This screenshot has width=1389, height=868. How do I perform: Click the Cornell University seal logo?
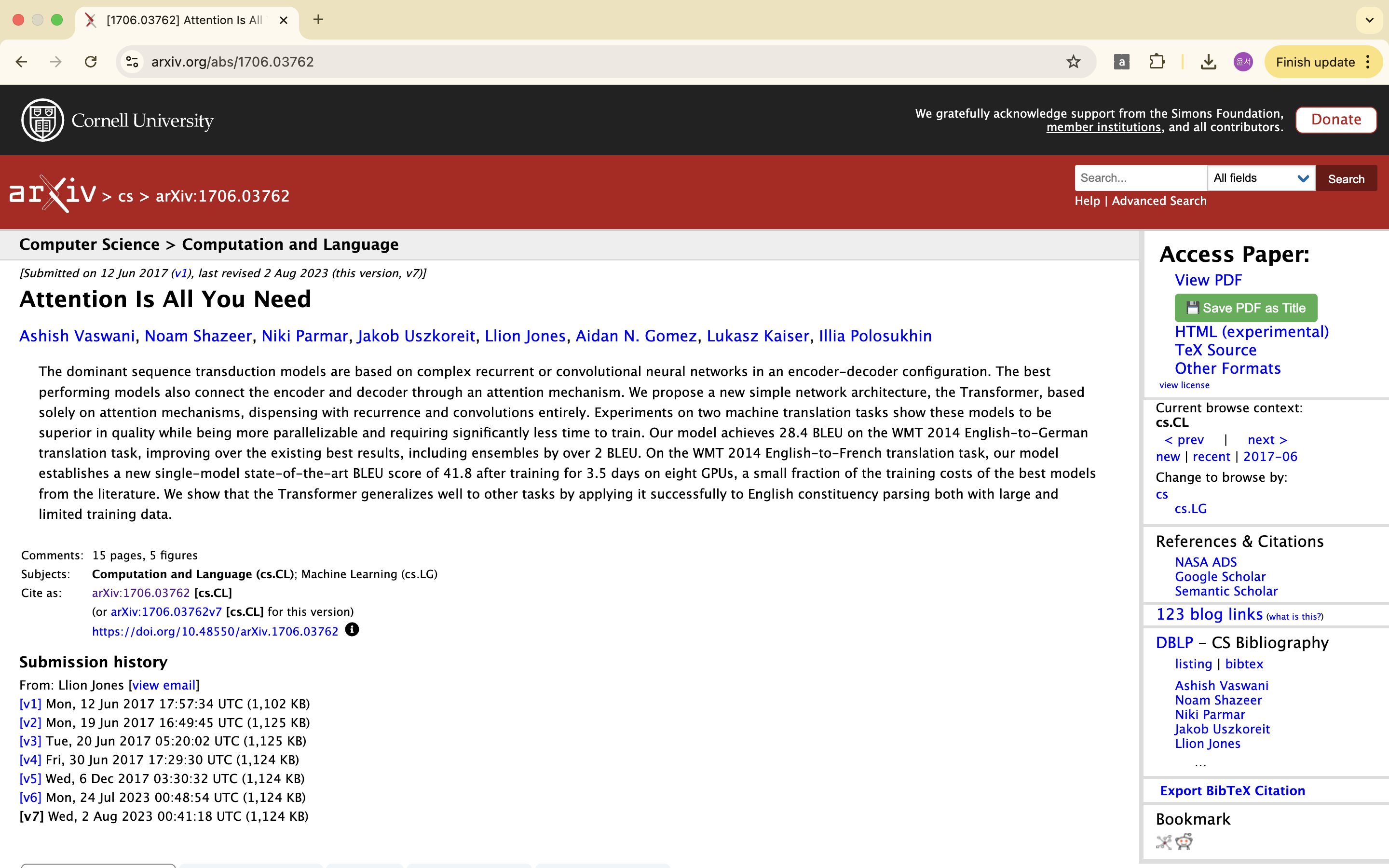click(x=42, y=120)
